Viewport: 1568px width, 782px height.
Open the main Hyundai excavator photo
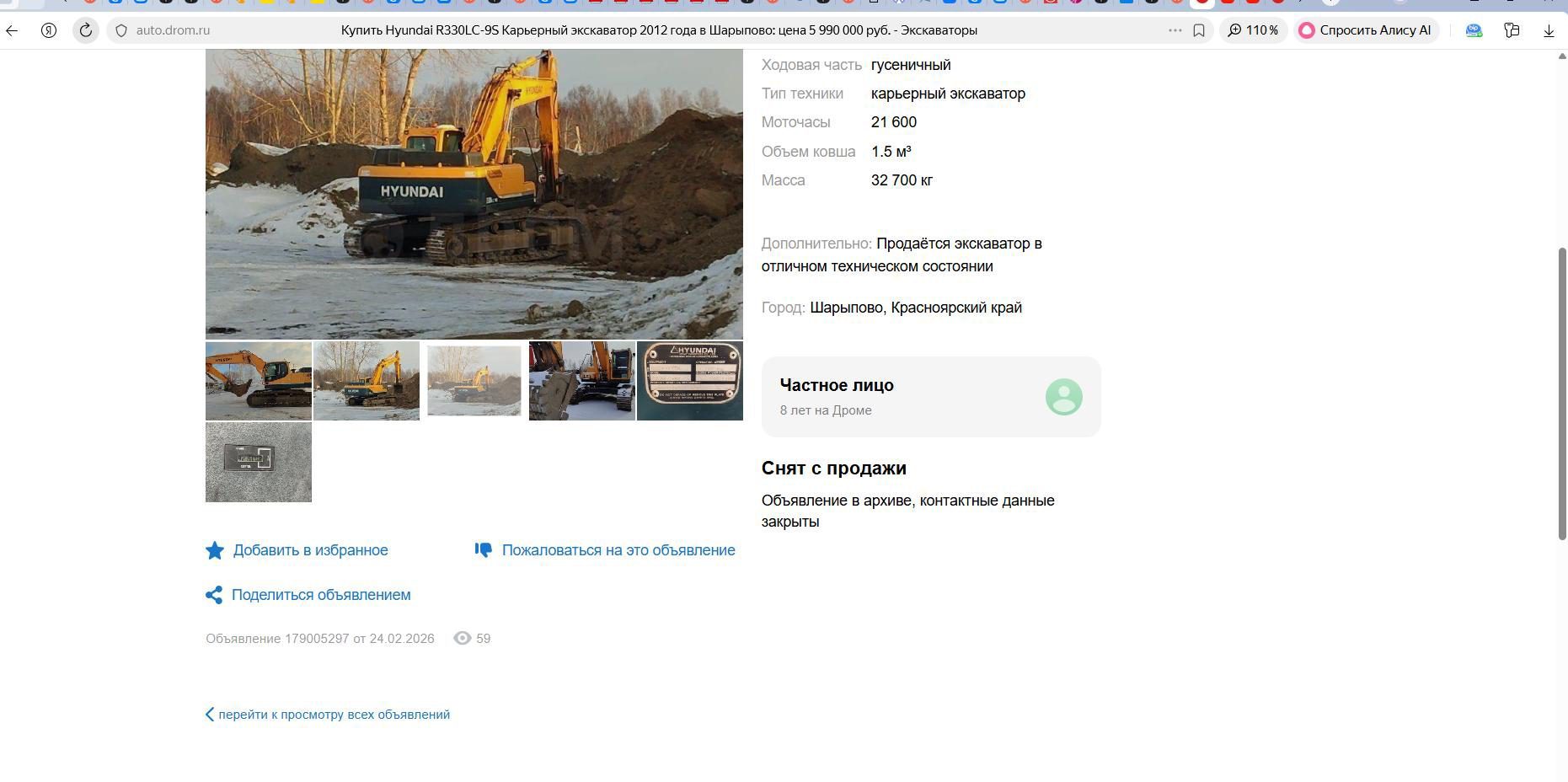(474, 194)
